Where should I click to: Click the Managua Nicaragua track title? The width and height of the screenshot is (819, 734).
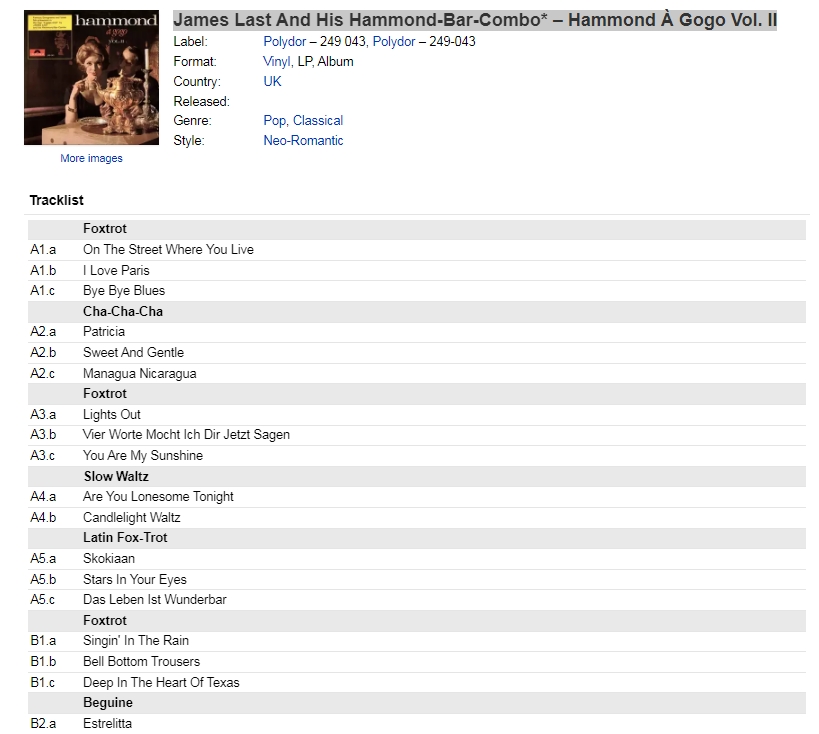click(139, 374)
